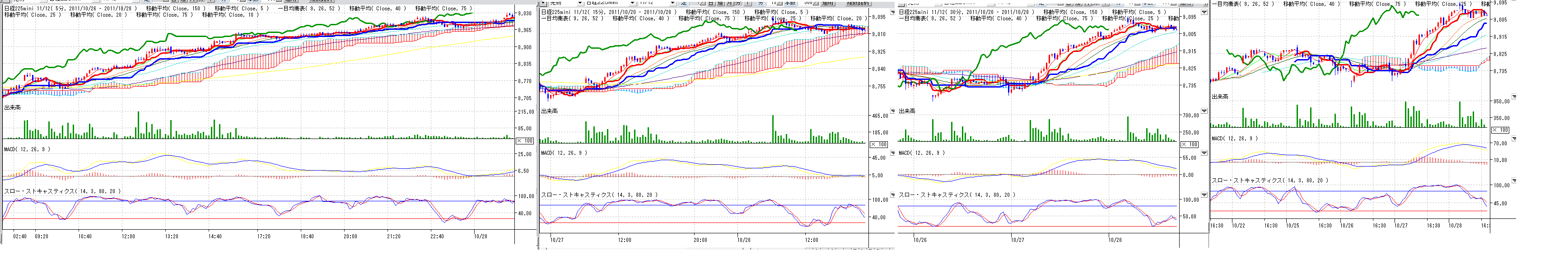This screenshot has width=1568, height=278.
Task: Click the 10/28 date marker on 5-minute chart axis
Action: pyautogui.click(x=480, y=236)
